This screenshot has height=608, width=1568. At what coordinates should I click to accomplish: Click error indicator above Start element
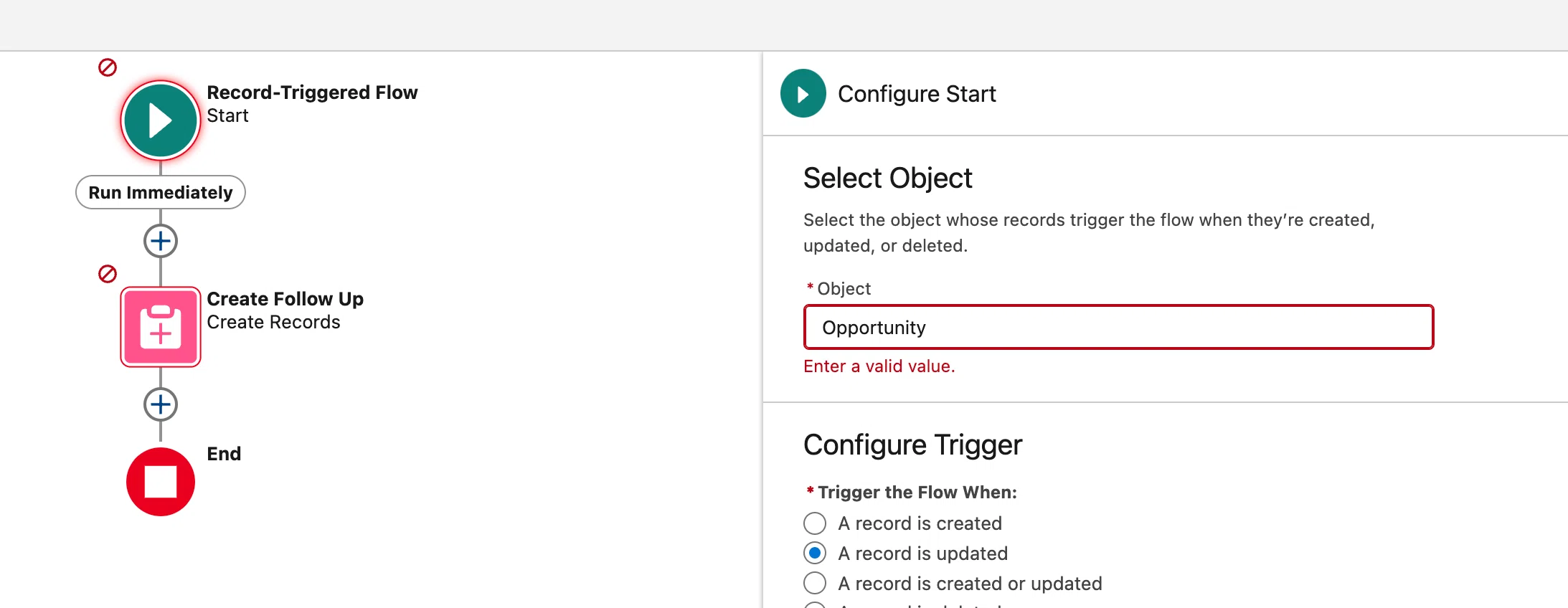tap(108, 67)
